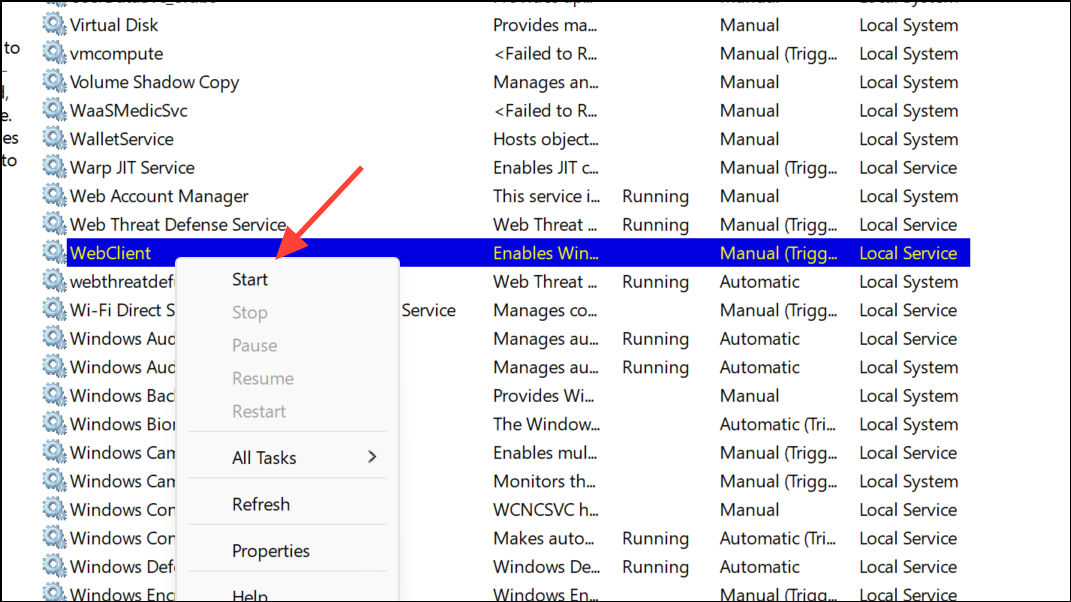Choose Start from the context menu

coord(250,280)
